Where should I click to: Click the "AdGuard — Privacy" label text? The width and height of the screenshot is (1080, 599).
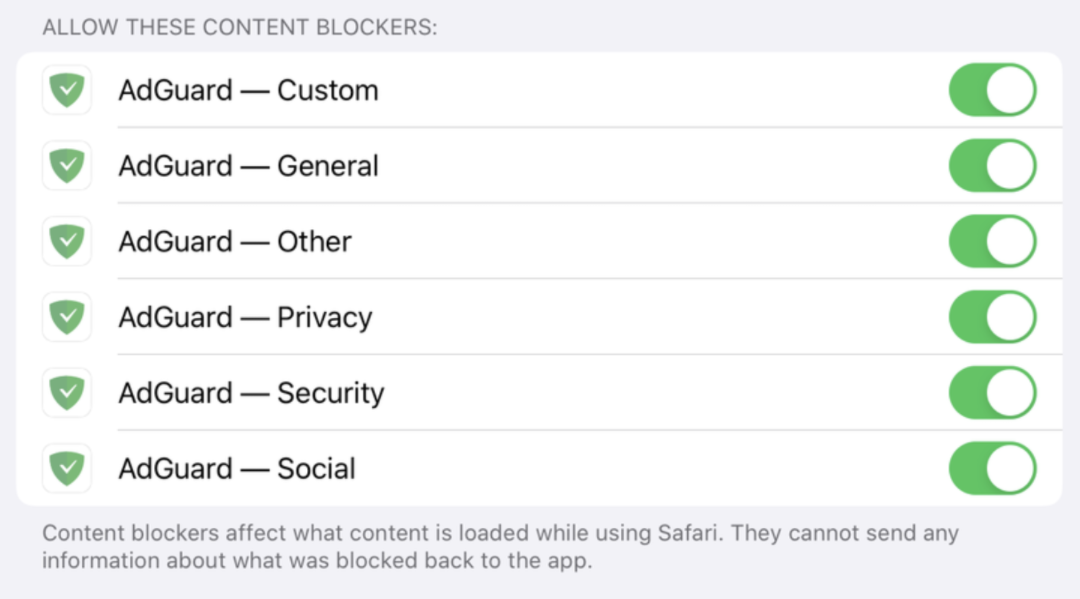245,318
